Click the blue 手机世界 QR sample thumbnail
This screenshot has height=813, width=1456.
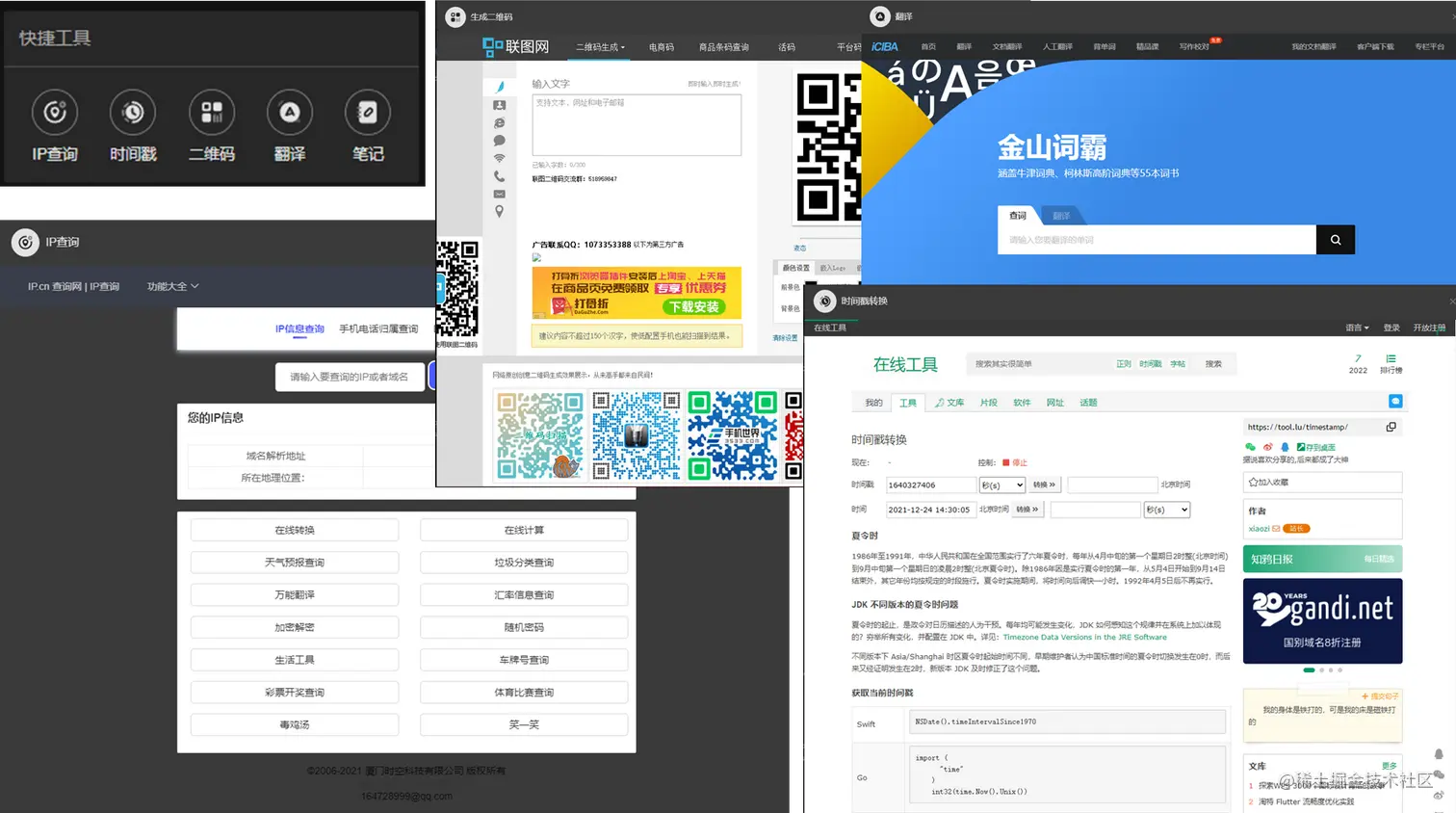point(732,435)
